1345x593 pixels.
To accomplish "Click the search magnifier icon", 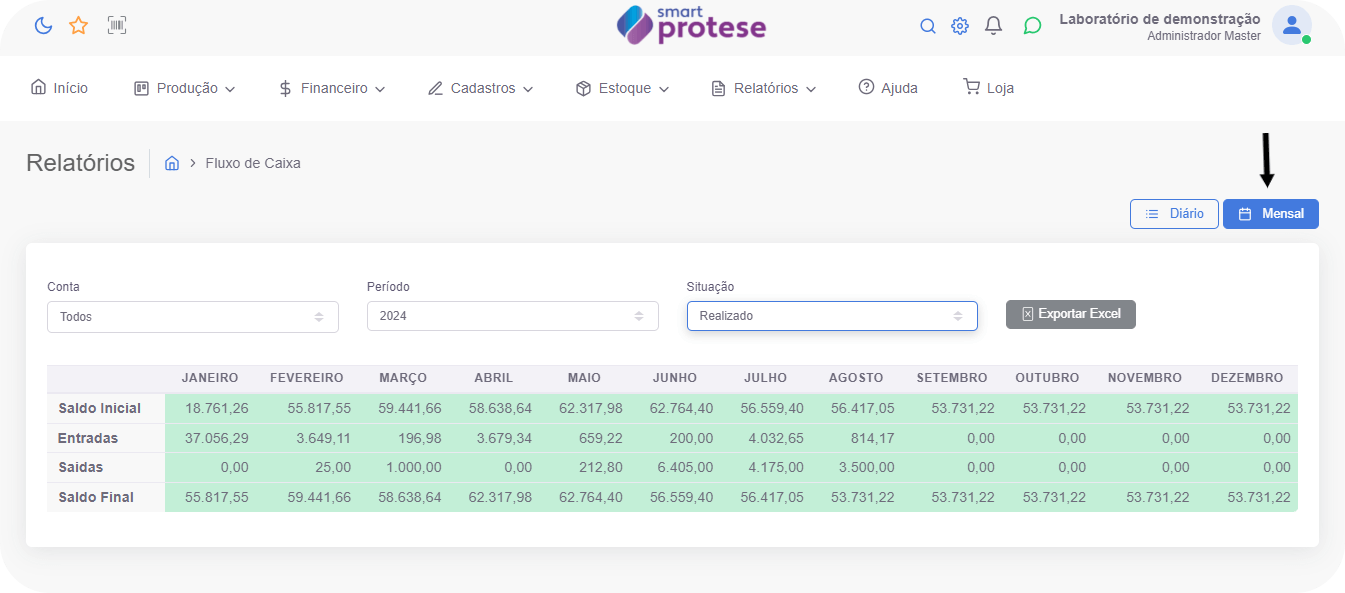I will [928, 26].
